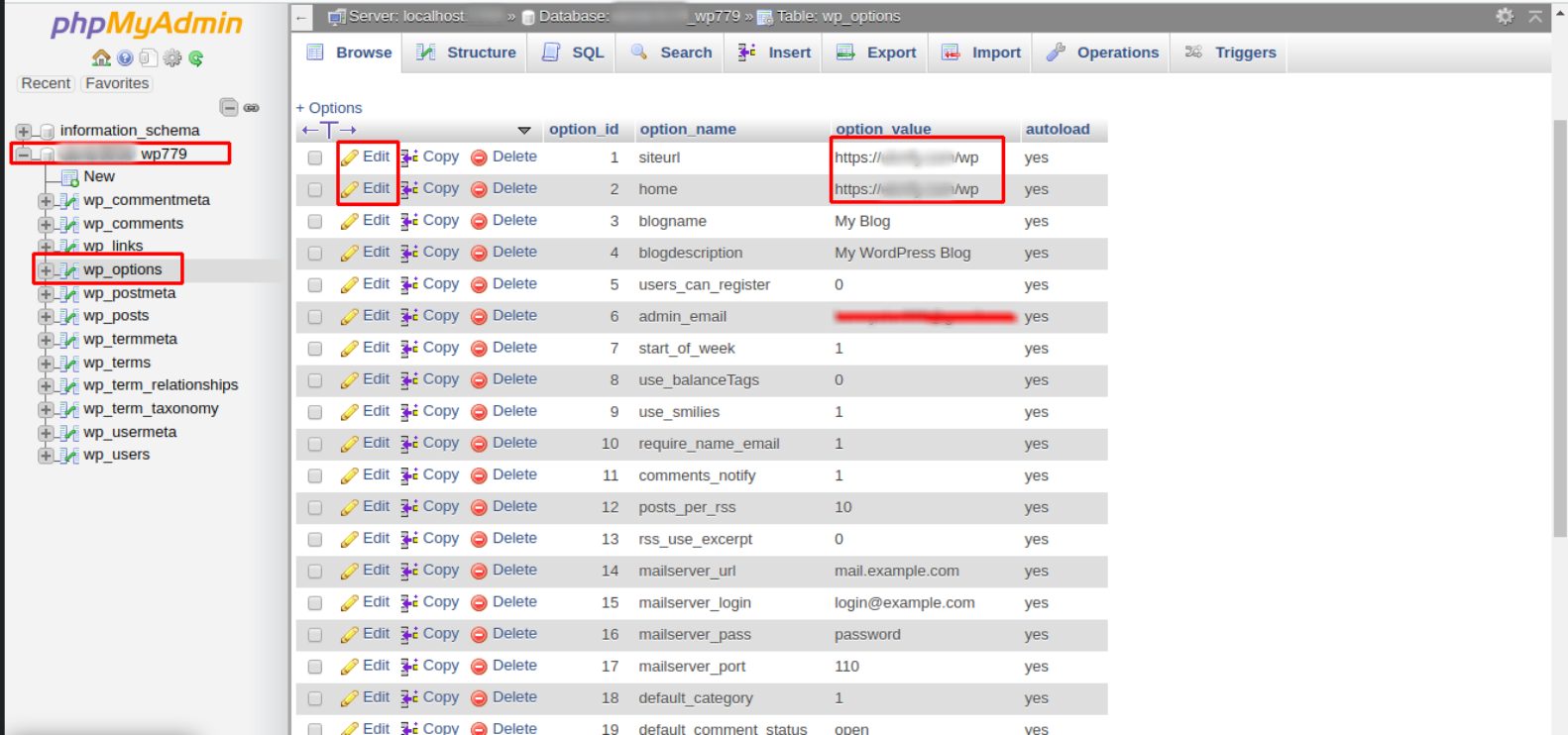Image resolution: width=1568 pixels, height=735 pixels.
Task: Check the home row checkbox
Action: click(x=315, y=189)
